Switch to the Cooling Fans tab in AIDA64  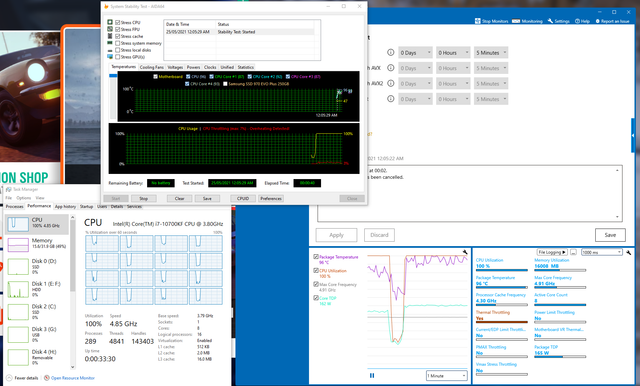click(151, 67)
